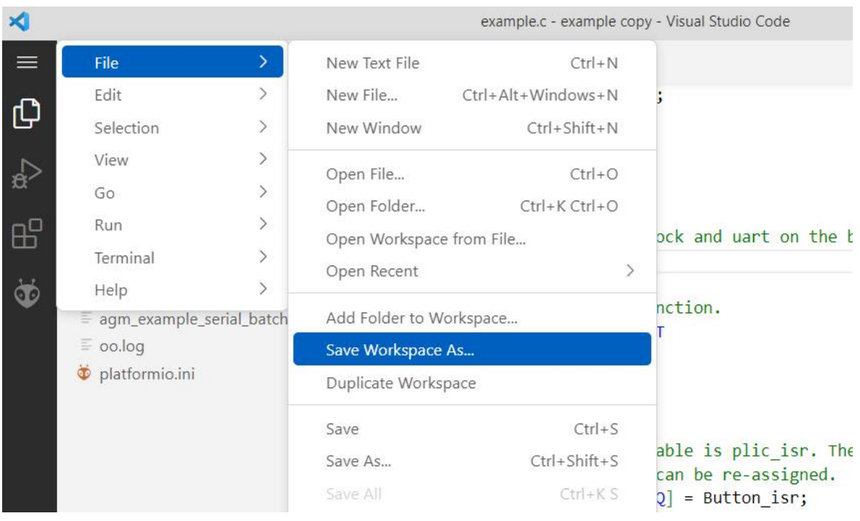Choose Add Folder to Workspace...
Viewport: 860px width, 521px height.
click(472, 318)
